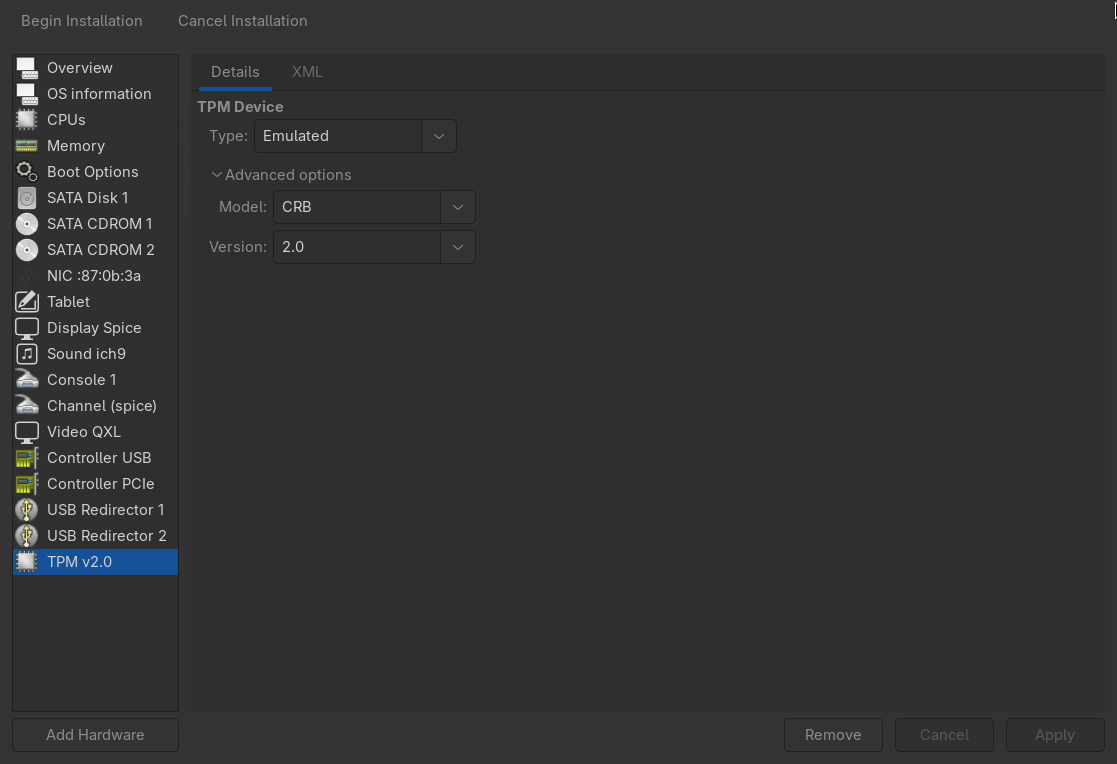Screen dimensions: 1117x764
Task: Select the Details tab
Action: [235, 72]
